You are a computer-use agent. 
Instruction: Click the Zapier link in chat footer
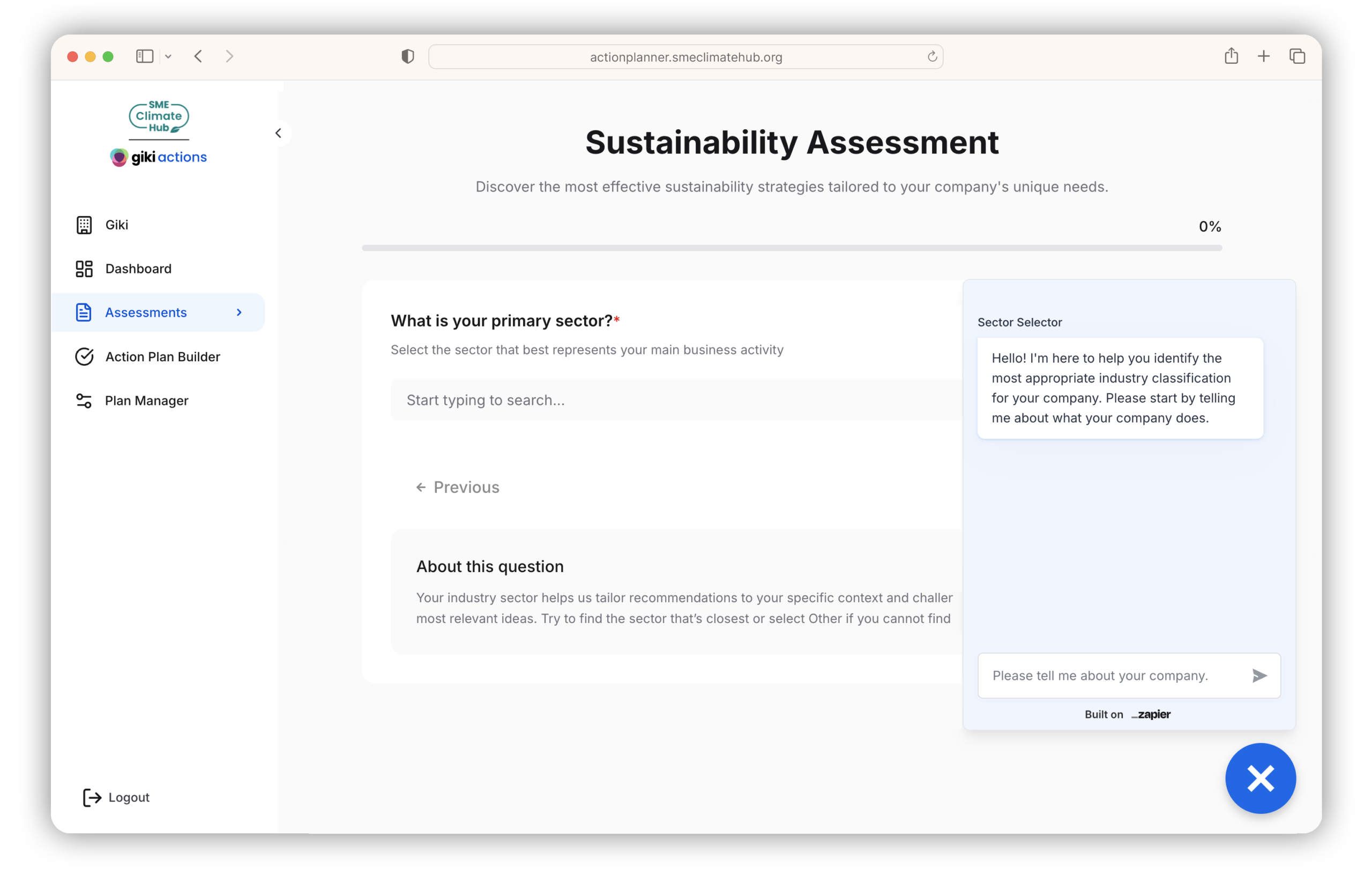[1151, 714]
